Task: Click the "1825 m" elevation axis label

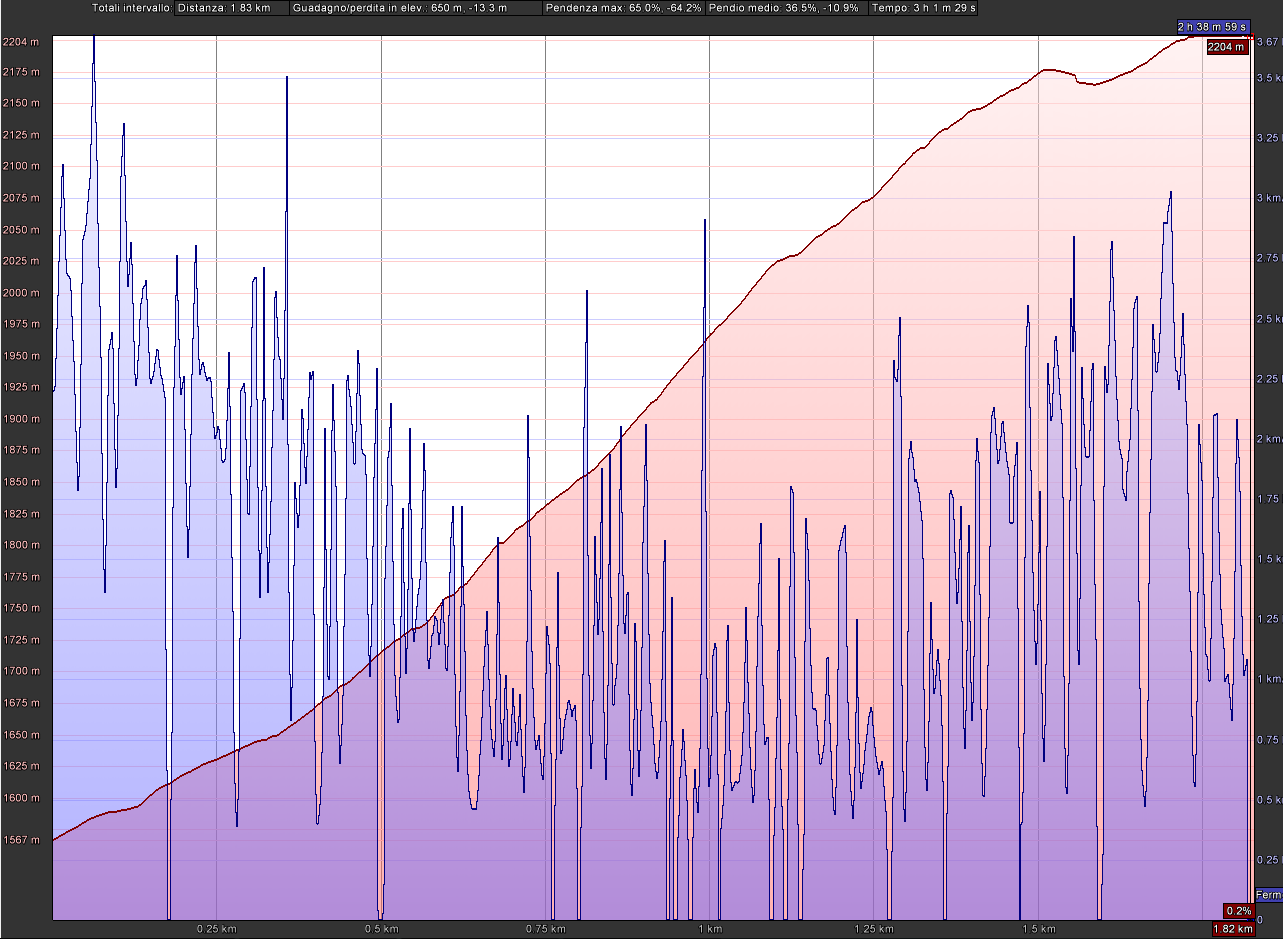Action: (x=22, y=514)
